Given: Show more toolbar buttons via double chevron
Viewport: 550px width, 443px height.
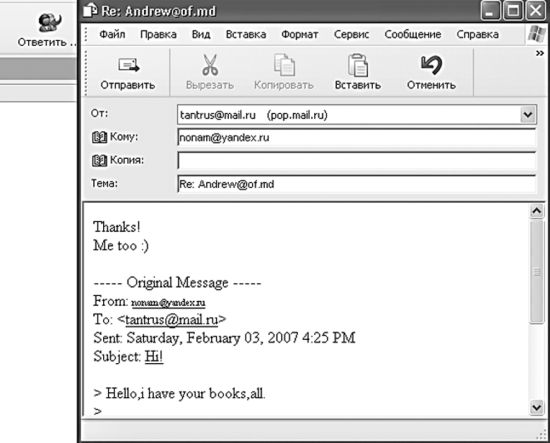Looking at the screenshot, I should [x=540, y=53].
